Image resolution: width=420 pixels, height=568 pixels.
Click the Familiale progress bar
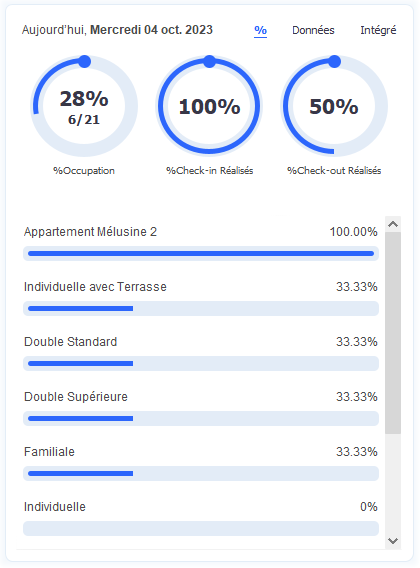pyautogui.click(x=201, y=473)
